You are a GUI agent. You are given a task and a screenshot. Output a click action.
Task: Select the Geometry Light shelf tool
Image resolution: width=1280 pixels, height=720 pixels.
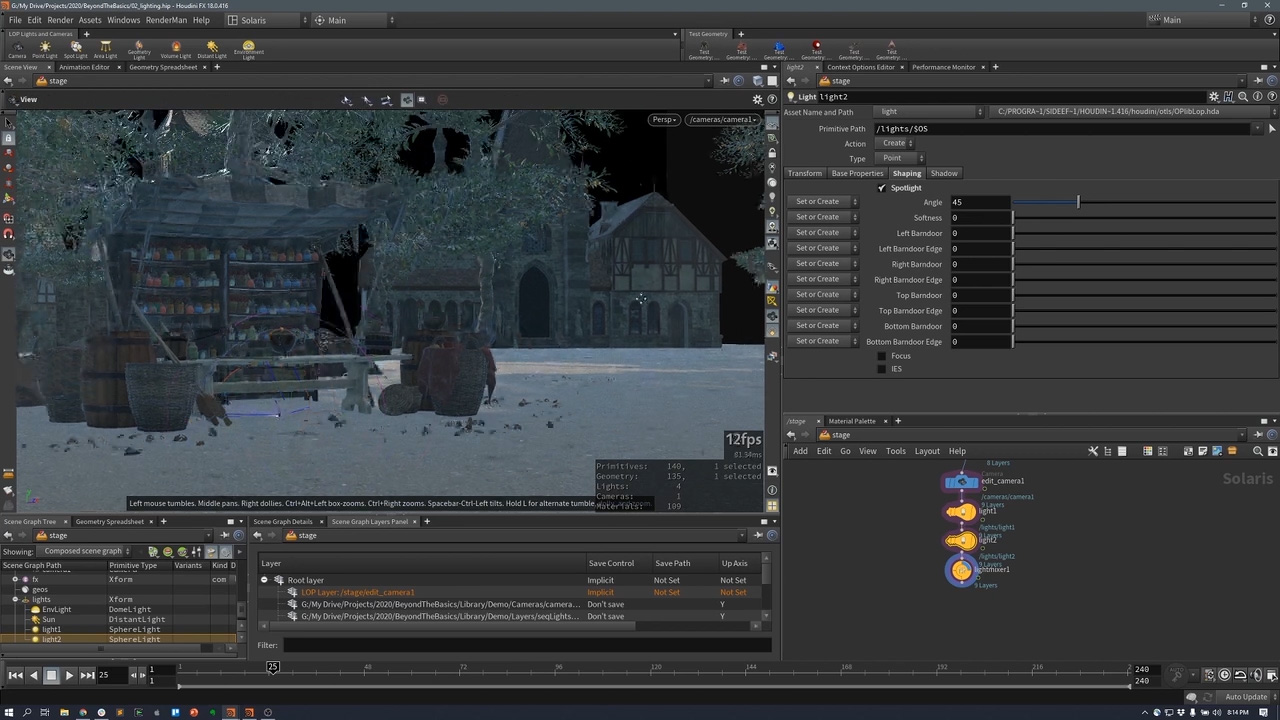(x=139, y=50)
